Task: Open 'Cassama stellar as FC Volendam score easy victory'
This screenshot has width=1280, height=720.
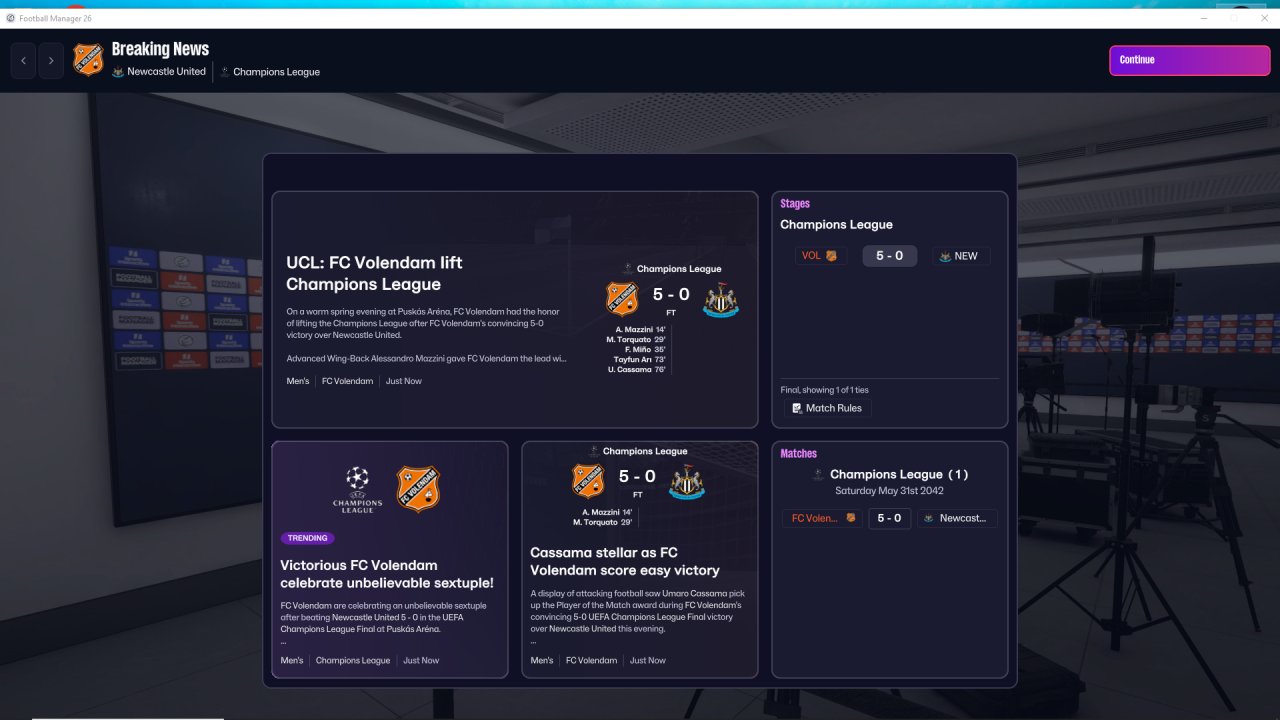Action: [x=625, y=561]
